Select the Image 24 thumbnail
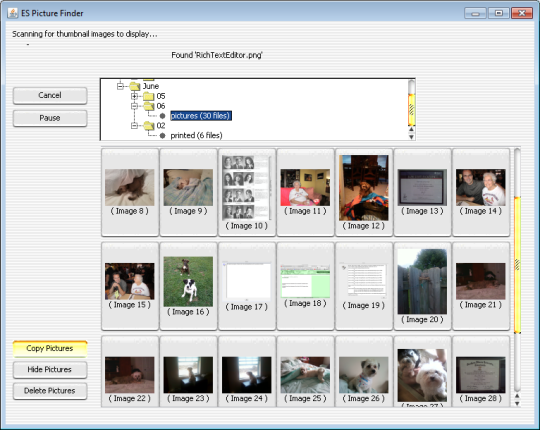 pyautogui.click(x=247, y=372)
